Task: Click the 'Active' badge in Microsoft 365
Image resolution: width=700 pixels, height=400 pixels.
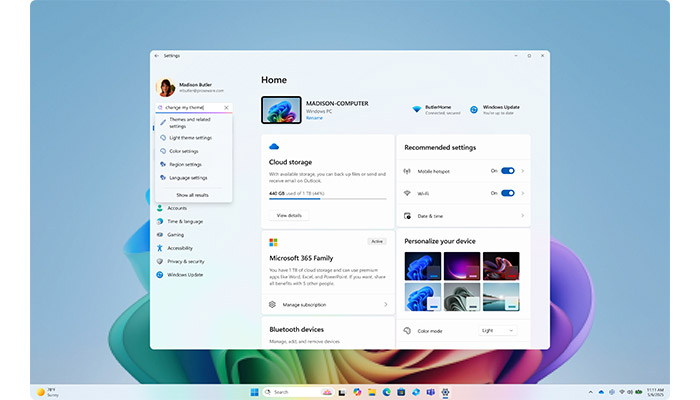Action: (x=377, y=242)
